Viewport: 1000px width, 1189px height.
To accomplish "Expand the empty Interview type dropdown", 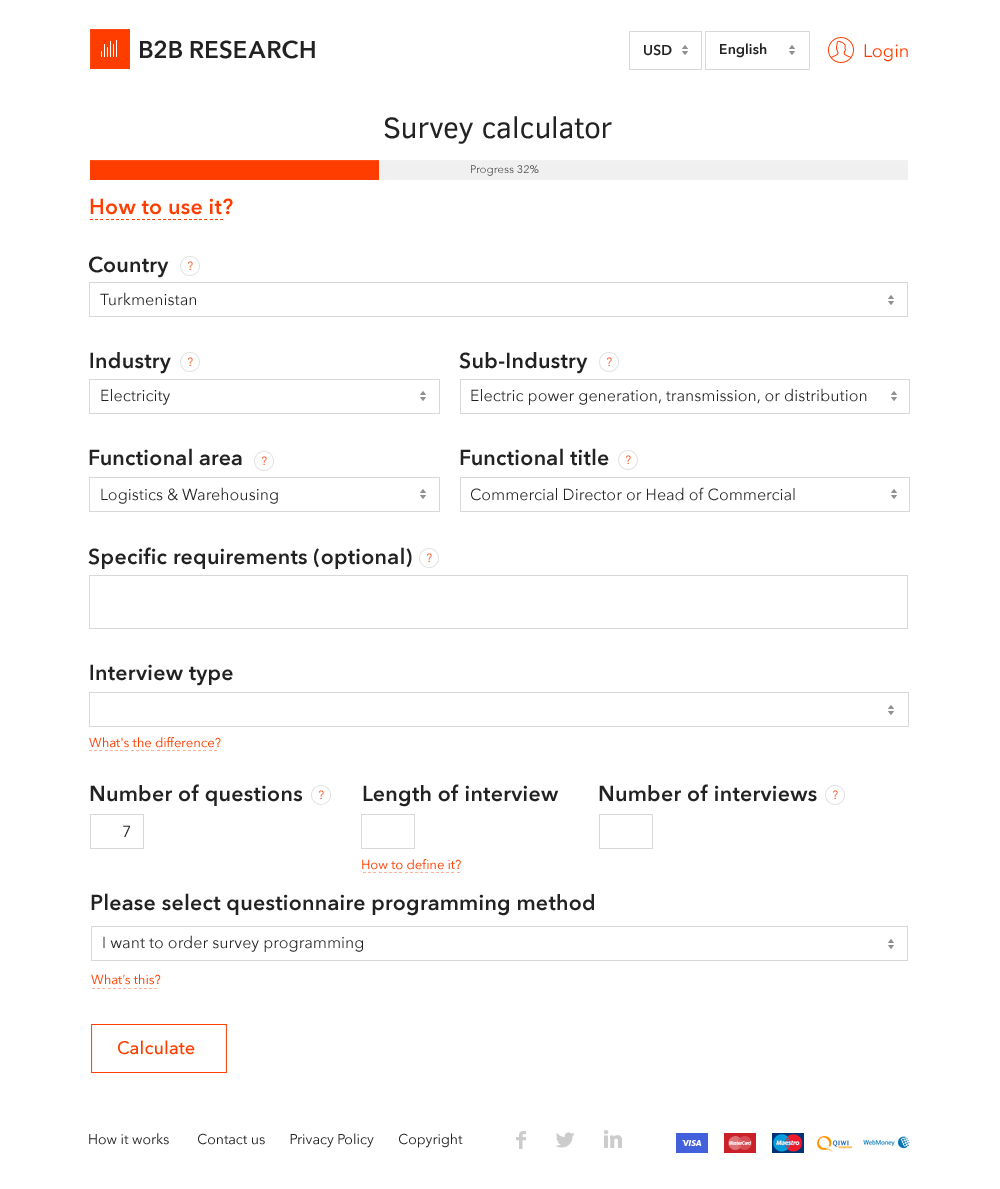I will (498, 710).
